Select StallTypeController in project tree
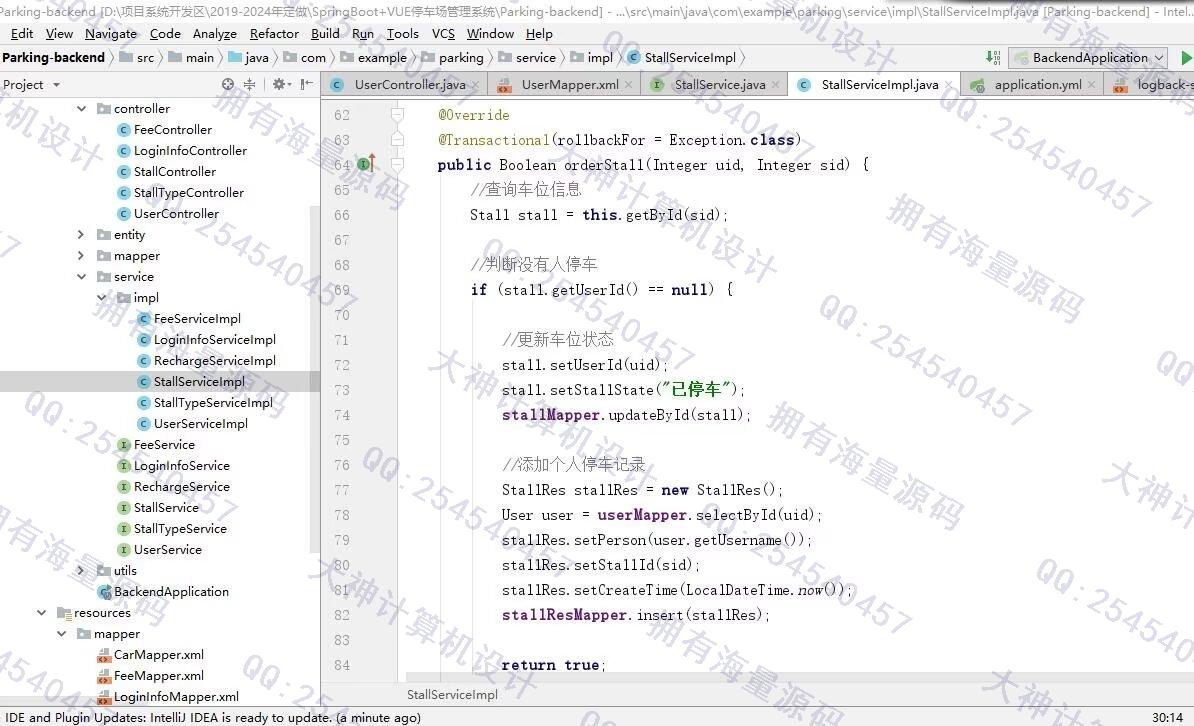1194x726 pixels. 180,193
